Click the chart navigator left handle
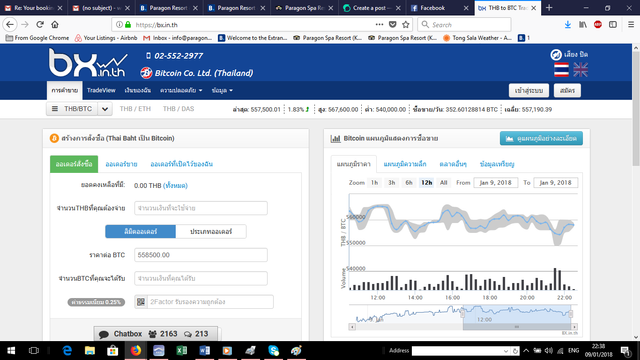 point(463,313)
